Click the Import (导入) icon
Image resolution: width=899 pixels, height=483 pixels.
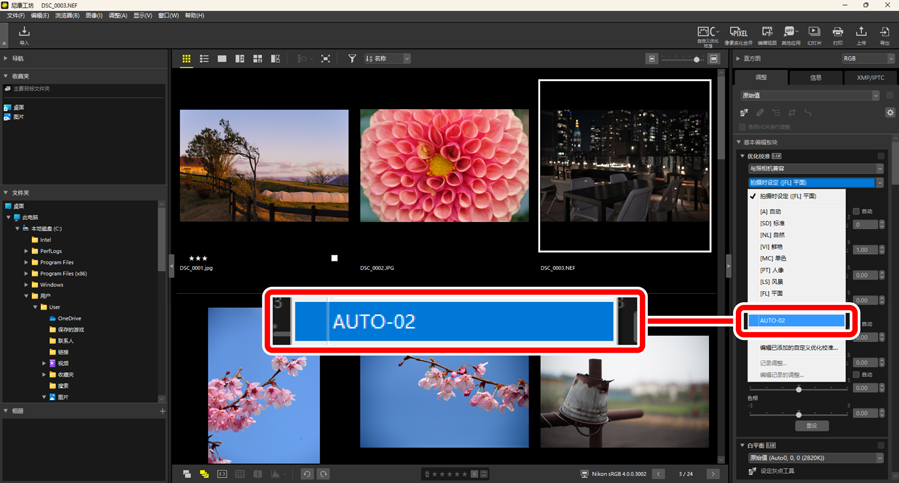pyautogui.click(x=24, y=35)
